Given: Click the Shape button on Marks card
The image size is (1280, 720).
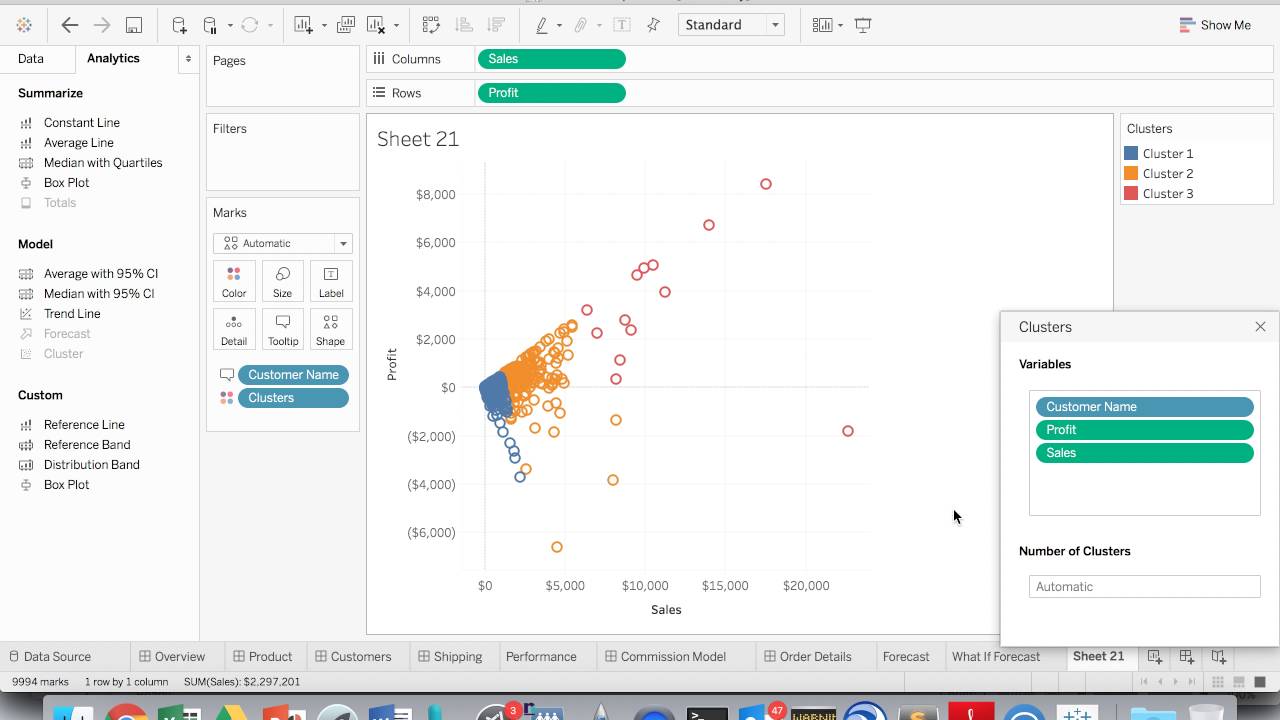Looking at the screenshot, I should [331, 330].
